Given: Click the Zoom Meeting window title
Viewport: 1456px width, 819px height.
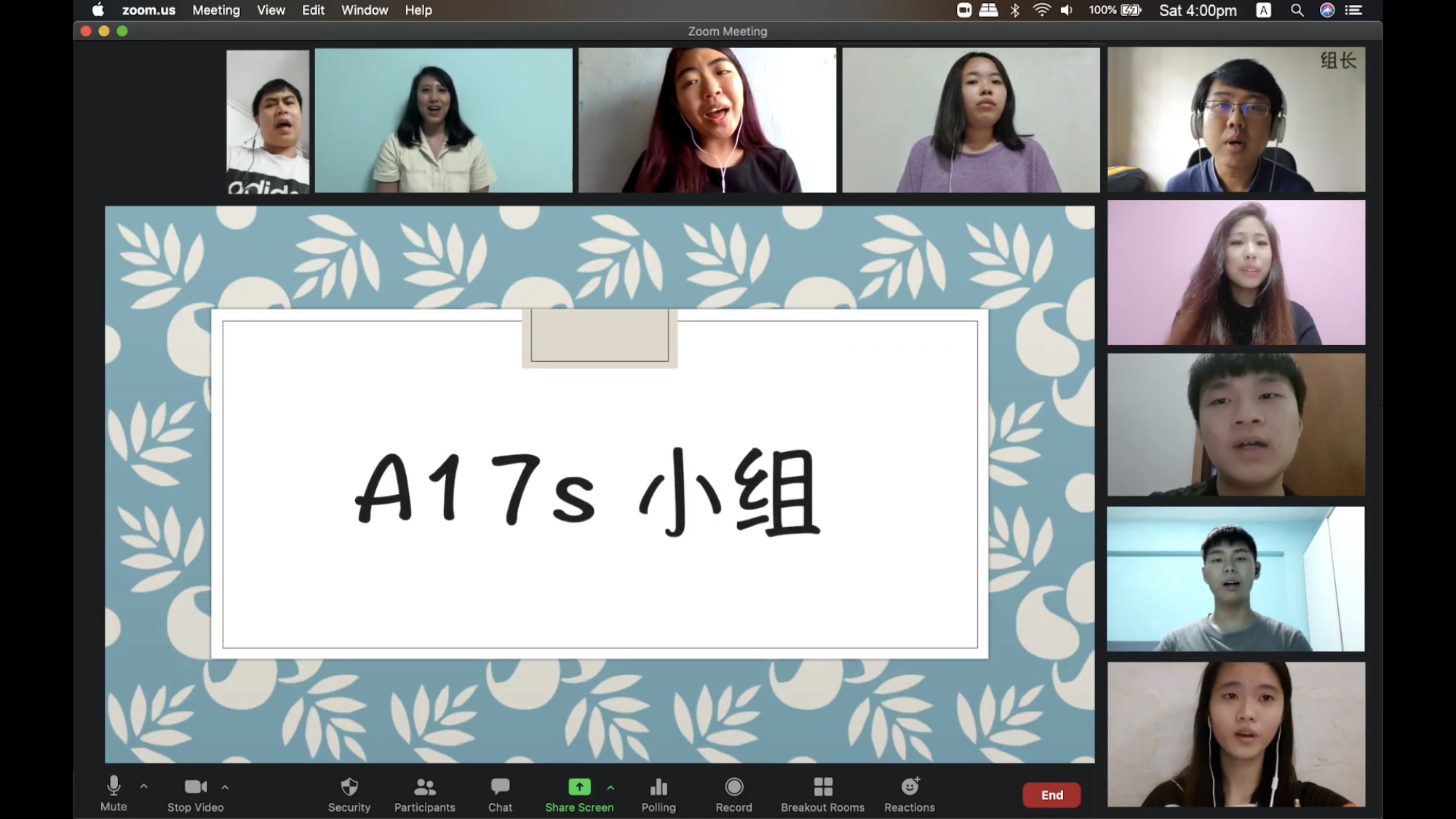Looking at the screenshot, I should coord(728,31).
